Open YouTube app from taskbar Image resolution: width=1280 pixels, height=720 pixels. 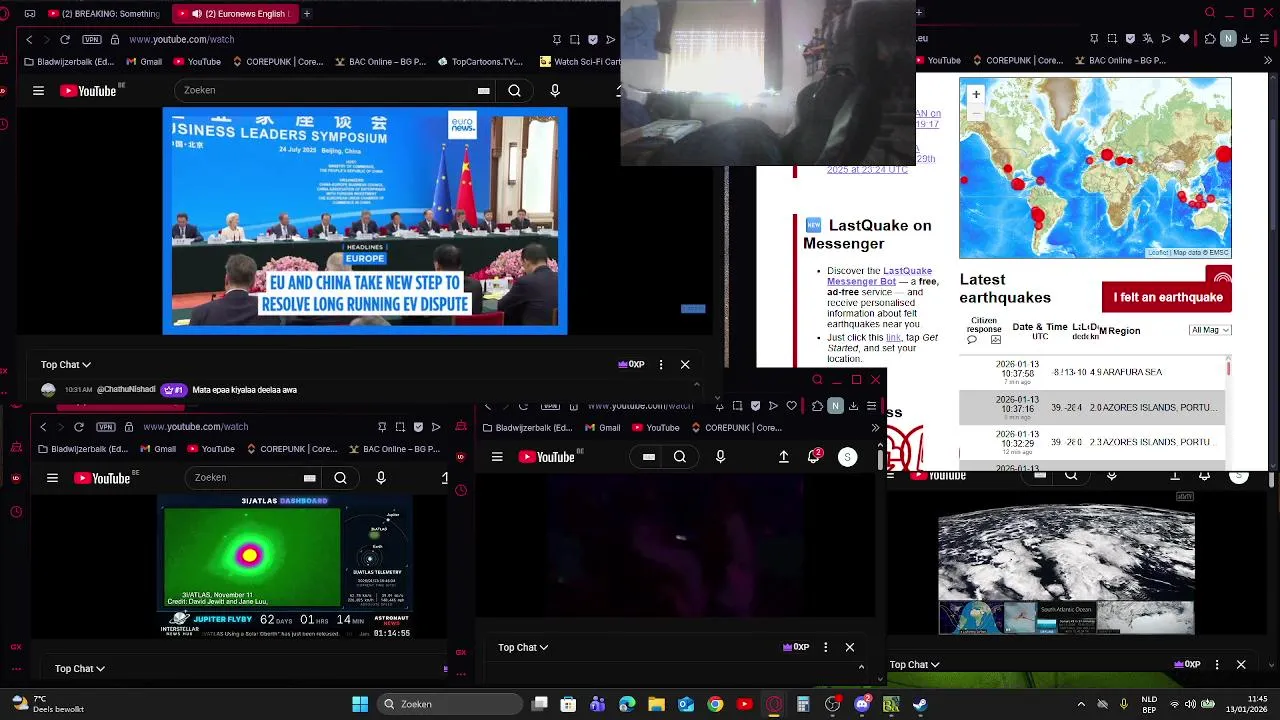coord(744,704)
